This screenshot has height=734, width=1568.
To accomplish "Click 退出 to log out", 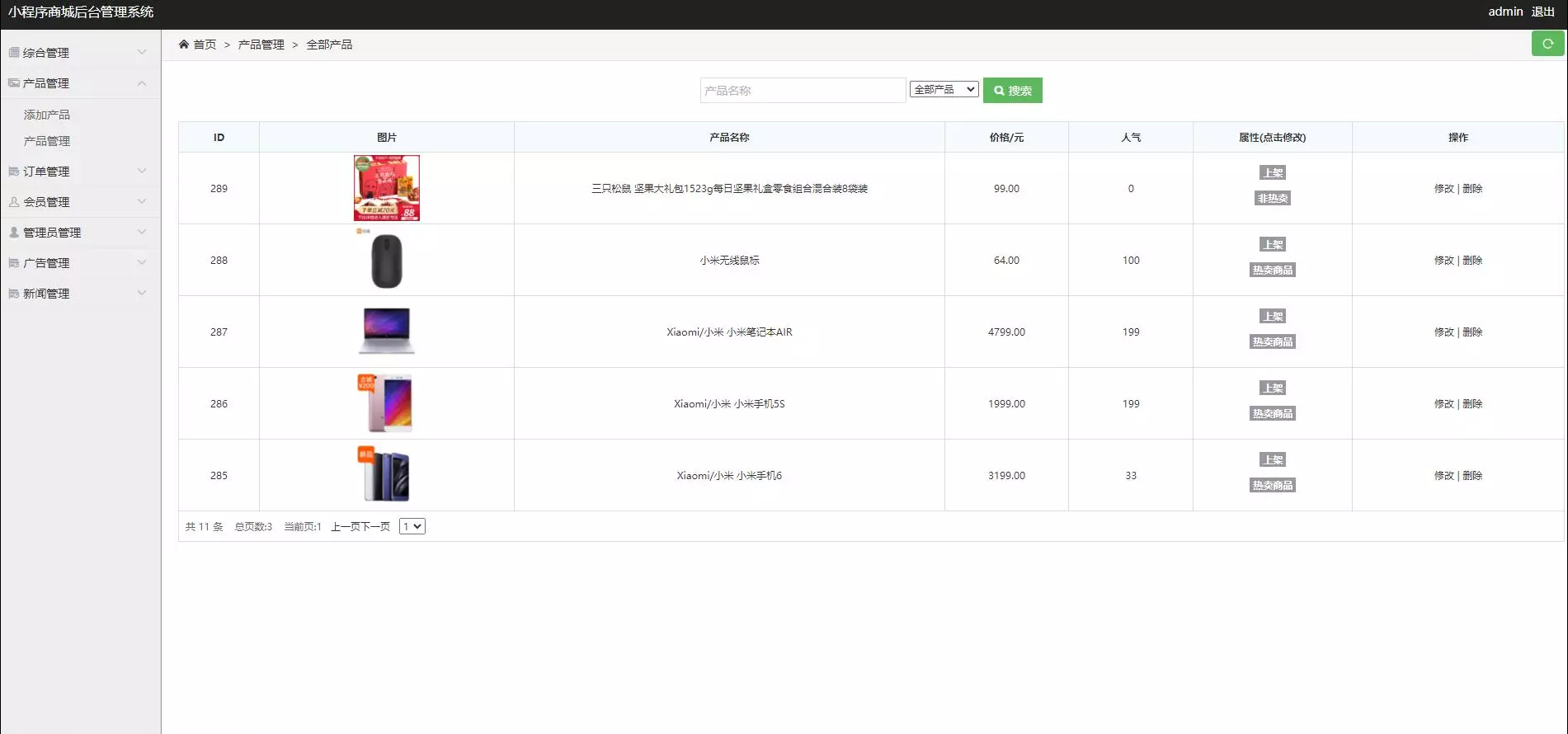I will point(1542,12).
